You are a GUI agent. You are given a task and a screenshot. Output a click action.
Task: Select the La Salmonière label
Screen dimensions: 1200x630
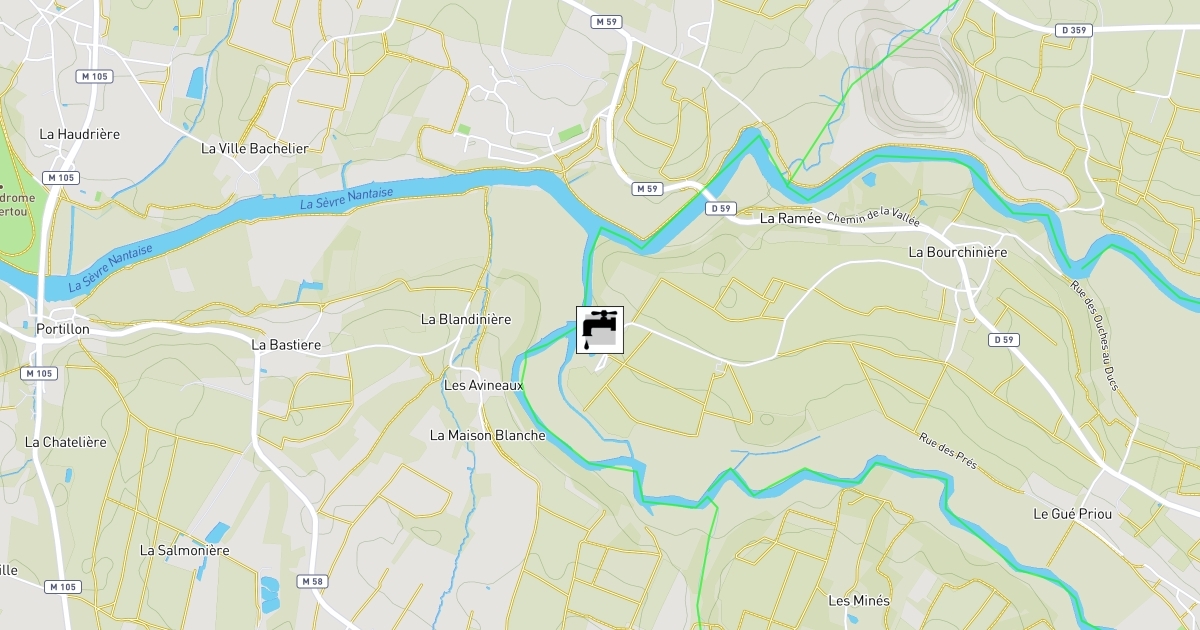pos(185,550)
